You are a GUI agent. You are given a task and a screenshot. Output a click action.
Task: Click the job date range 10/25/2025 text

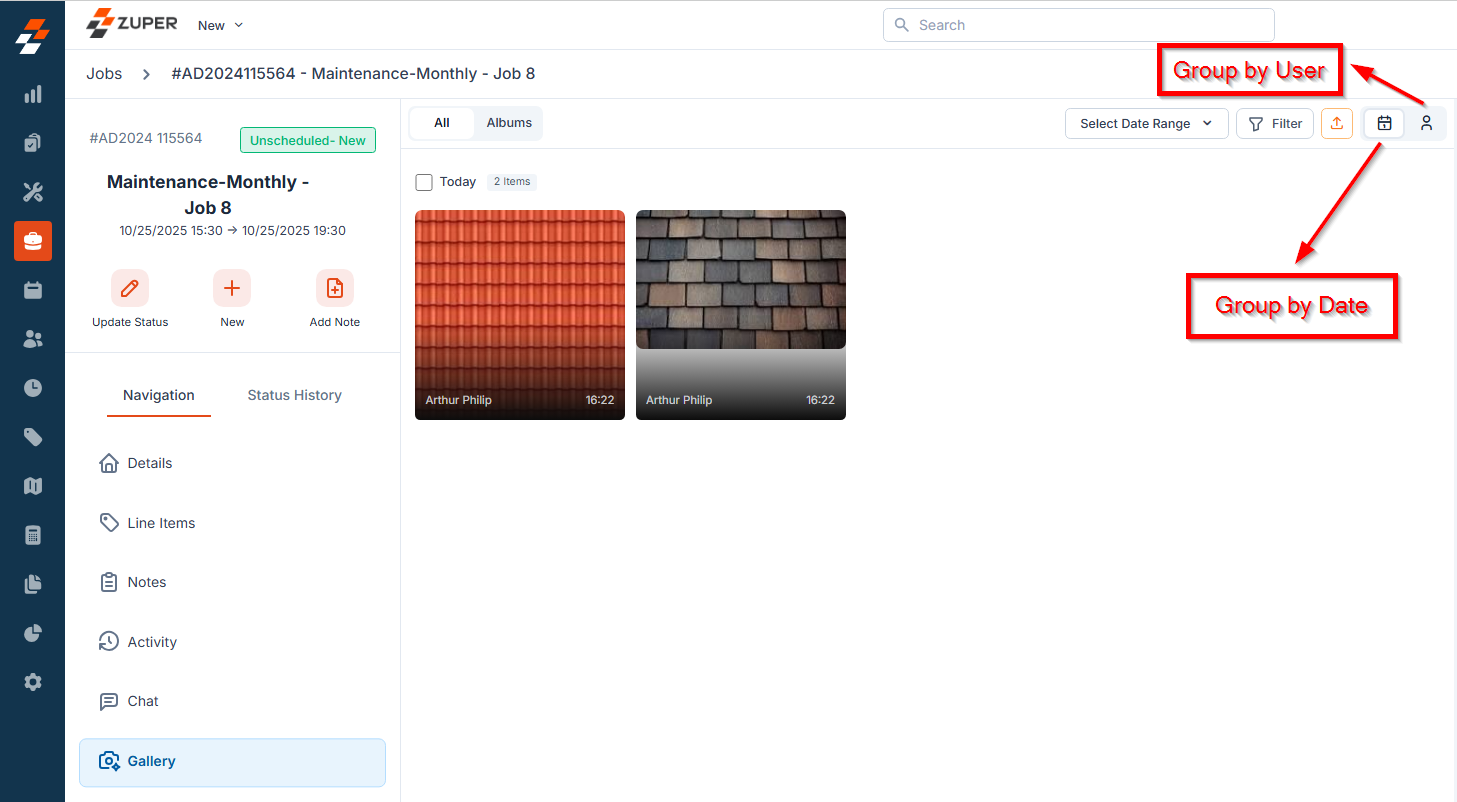pyautogui.click(x=232, y=231)
